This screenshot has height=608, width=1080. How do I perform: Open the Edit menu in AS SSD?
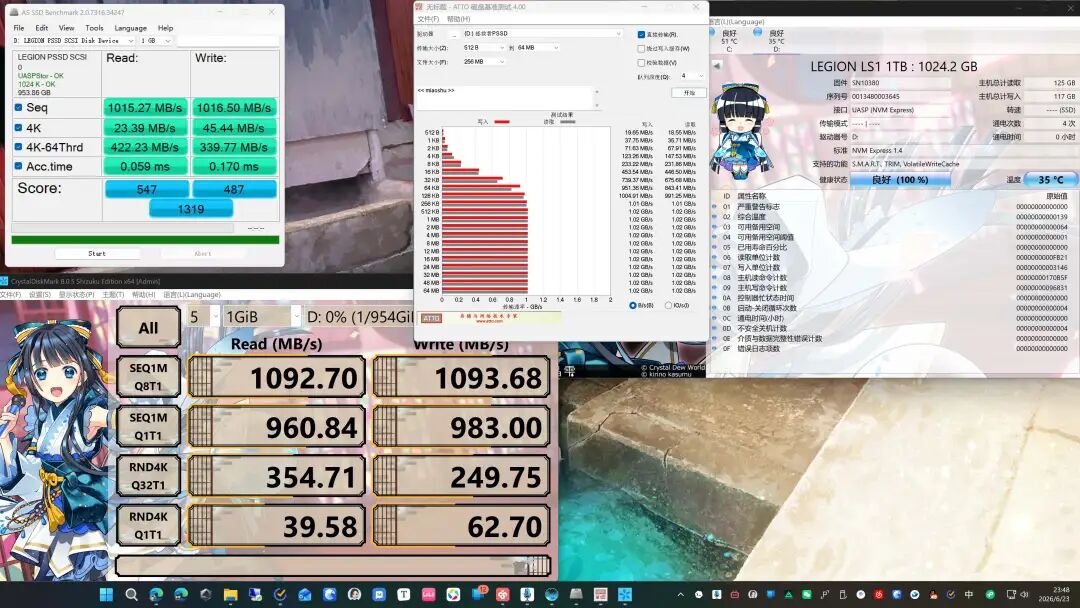pyautogui.click(x=42, y=28)
